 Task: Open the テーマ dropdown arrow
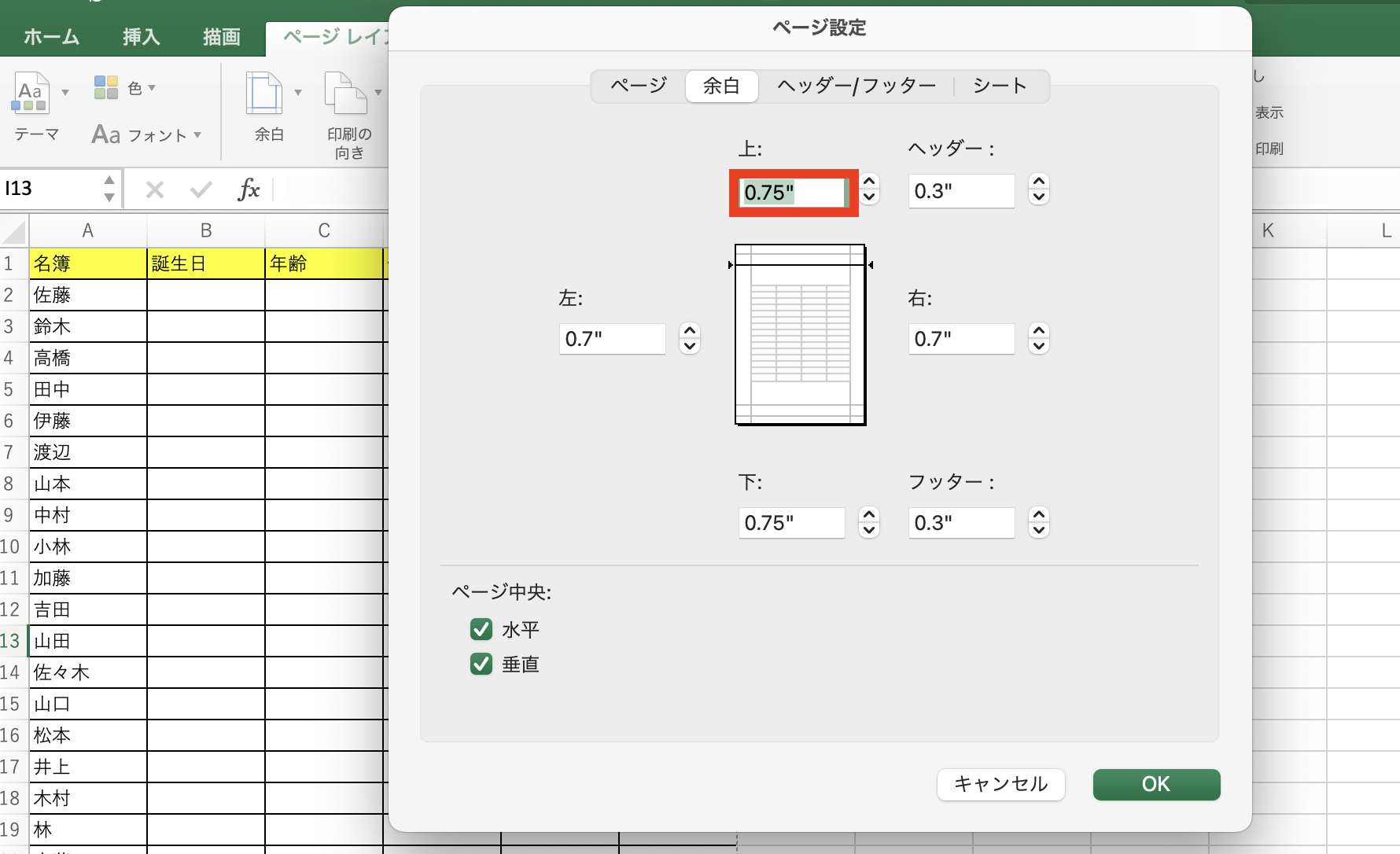[66, 91]
